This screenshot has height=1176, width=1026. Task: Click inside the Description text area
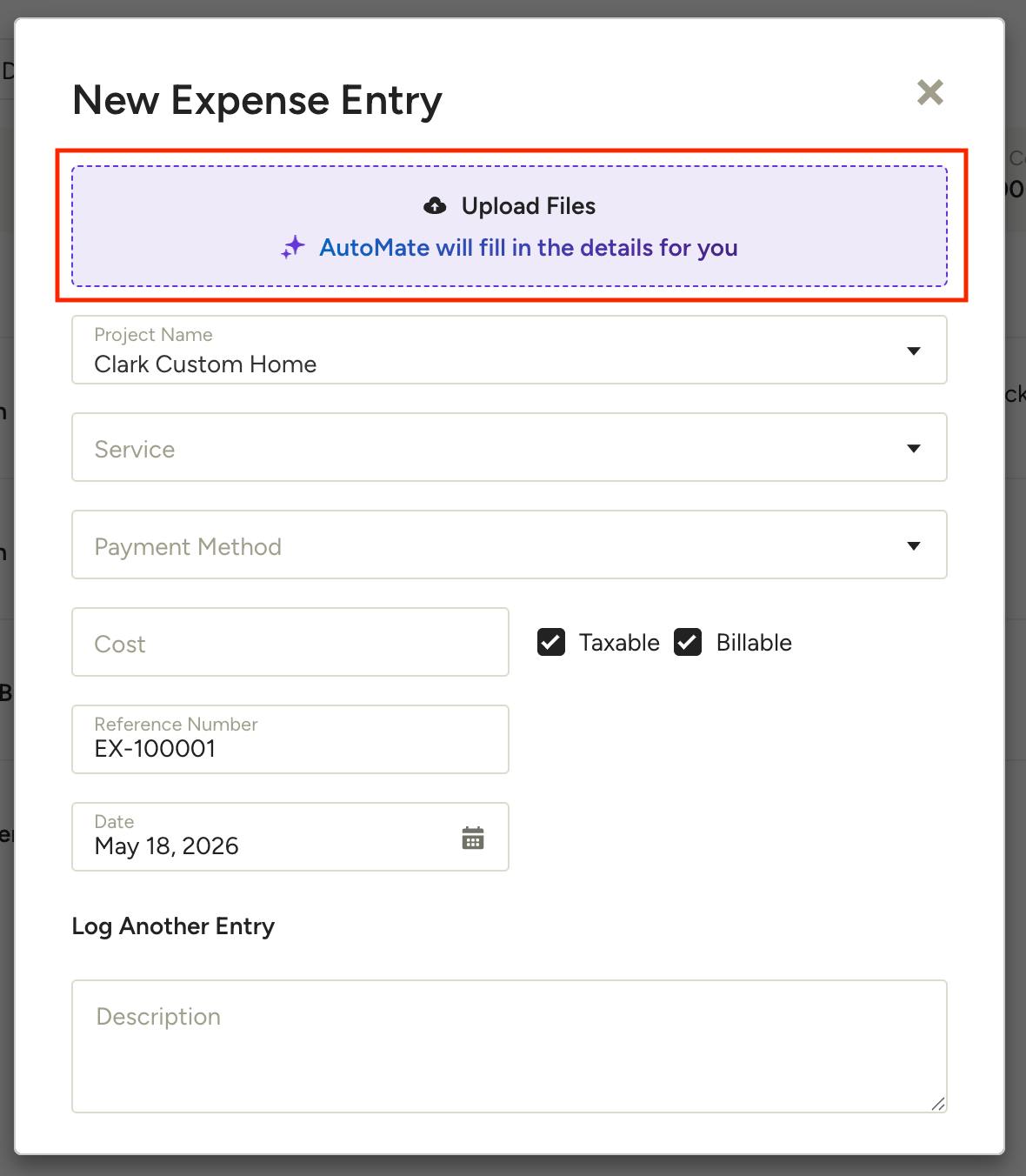point(510,1046)
